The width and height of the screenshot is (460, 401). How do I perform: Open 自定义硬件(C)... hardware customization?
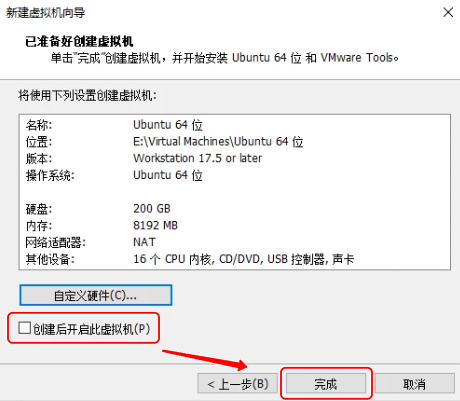point(96,295)
